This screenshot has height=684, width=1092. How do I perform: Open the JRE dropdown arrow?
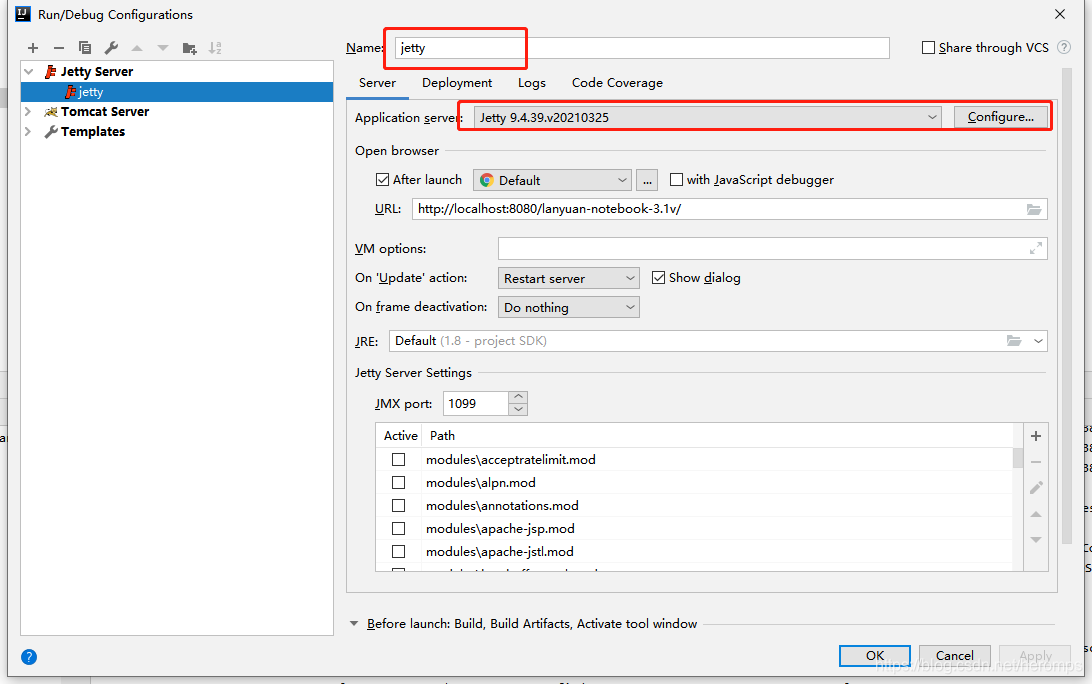click(x=1038, y=341)
